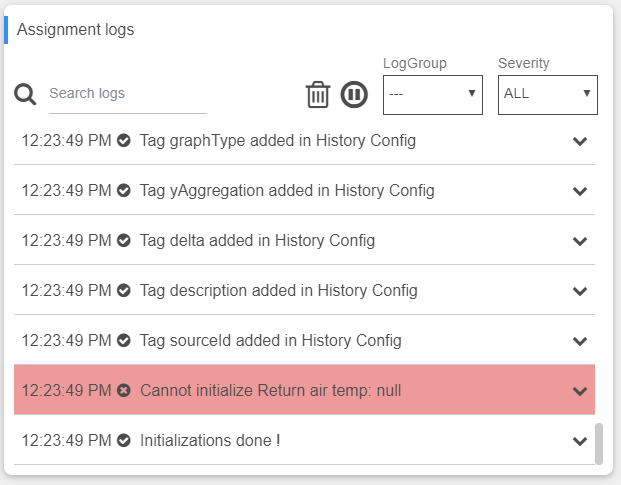The height and width of the screenshot is (485, 621).
Task: Click the checkmark icon on sourceId log
Action: tap(124, 341)
